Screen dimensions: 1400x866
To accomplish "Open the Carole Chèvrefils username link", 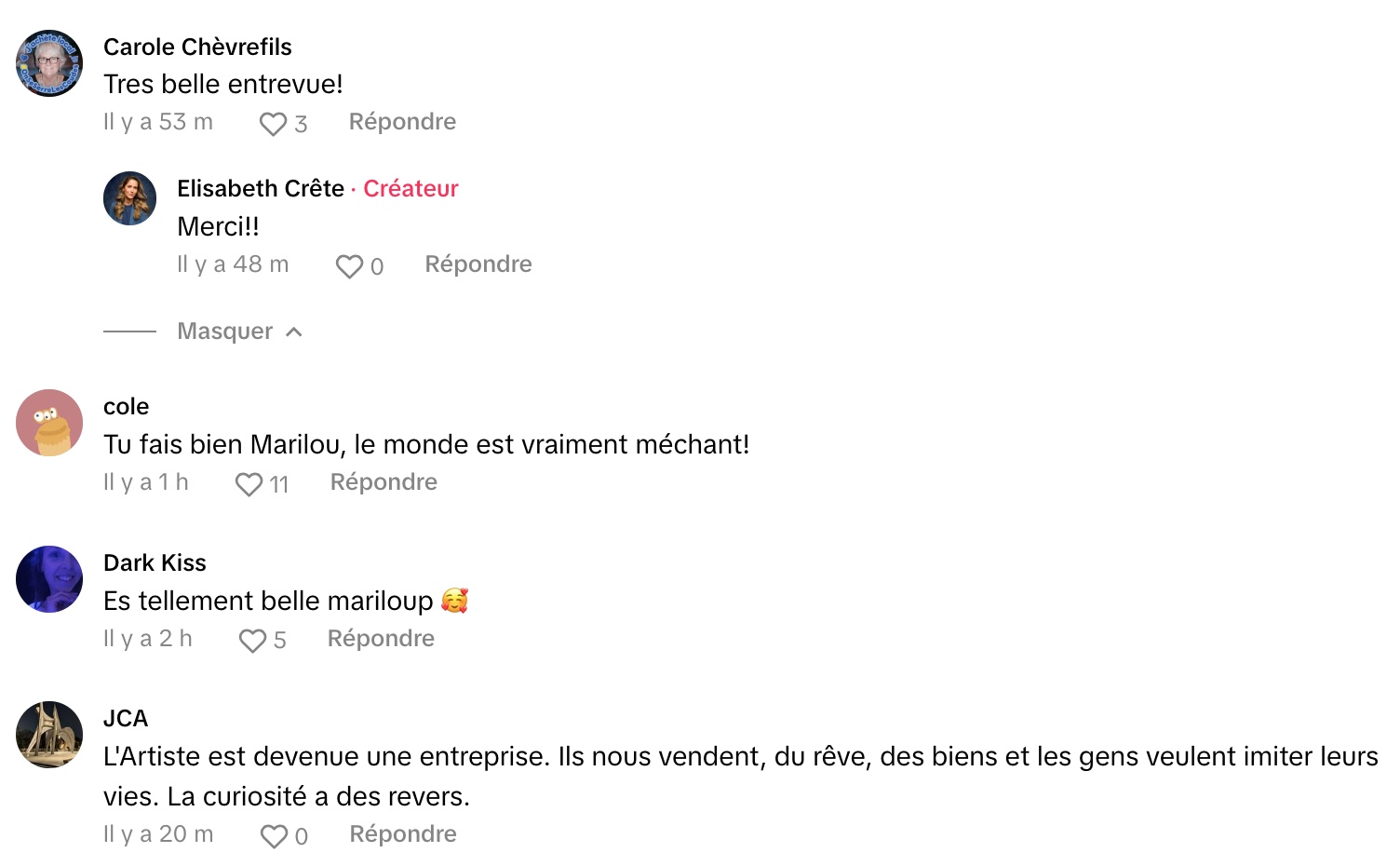I will pos(197,47).
